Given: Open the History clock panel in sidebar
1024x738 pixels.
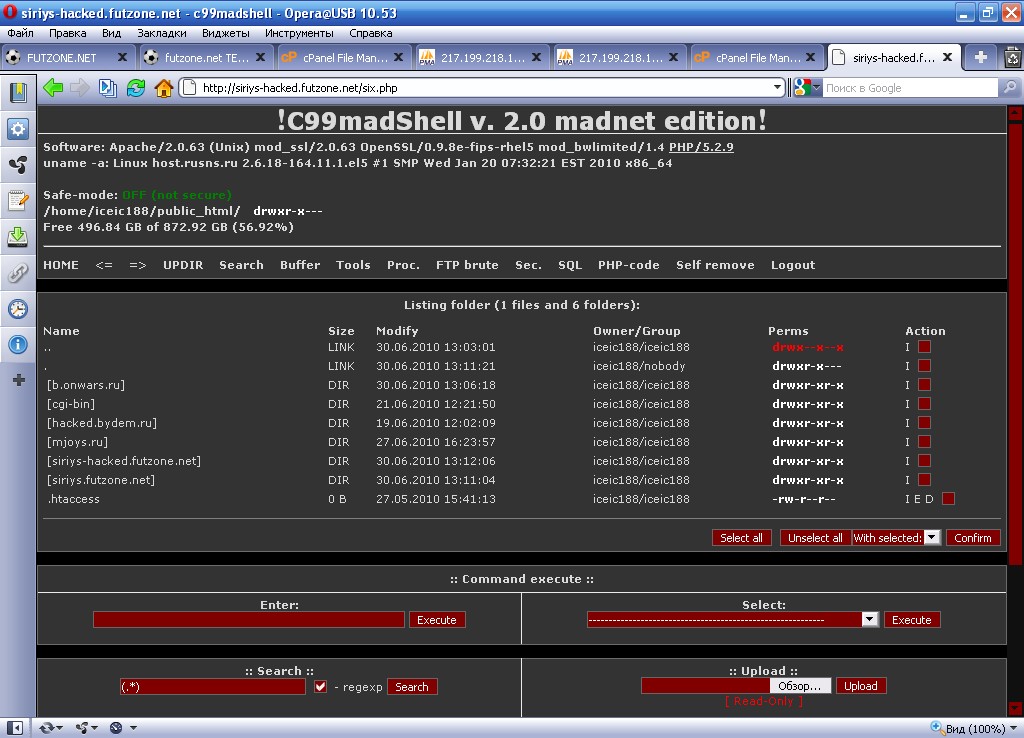Looking at the screenshot, I should click(17, 309).
